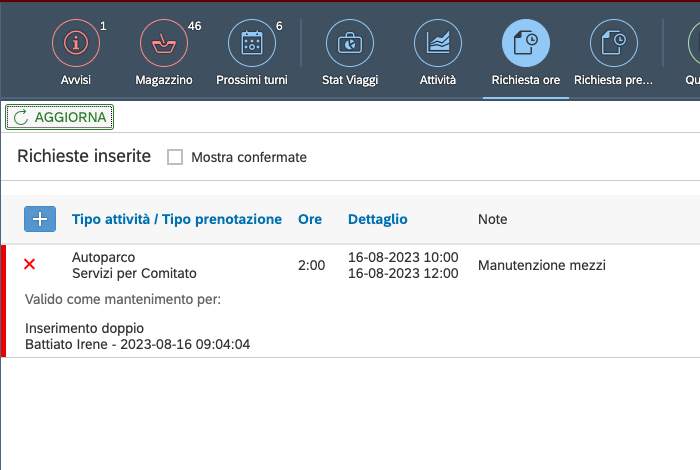Open the Stat Viaggi icon
This screenshot has height=470, width=700.
pos(350,43)
